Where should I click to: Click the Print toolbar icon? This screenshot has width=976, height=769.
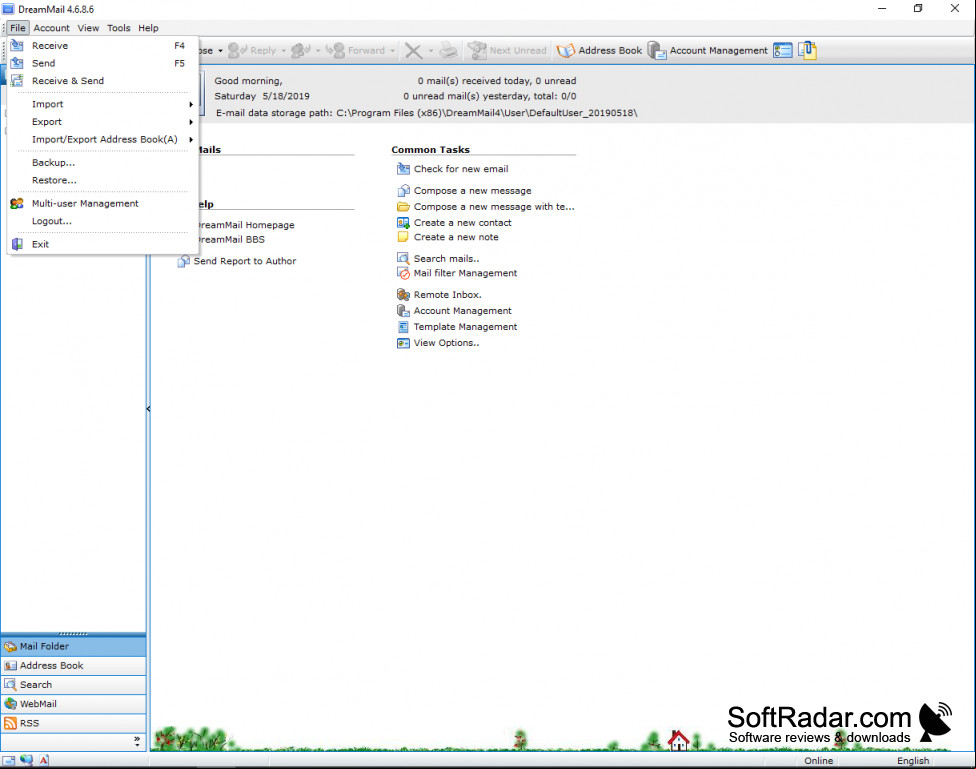pyautogui.click(x=449, y=50)
